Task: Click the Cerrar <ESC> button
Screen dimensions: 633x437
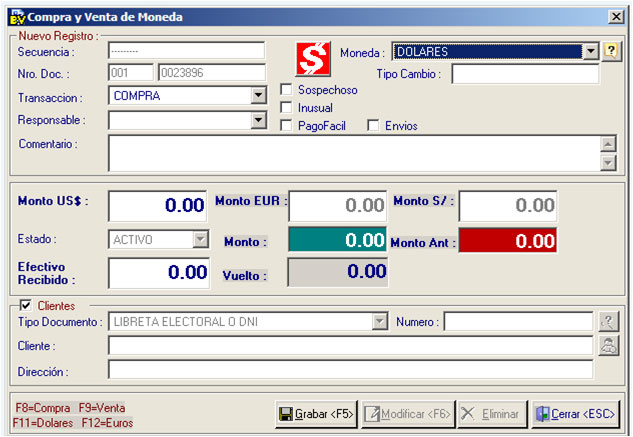Action: (576, 414)
